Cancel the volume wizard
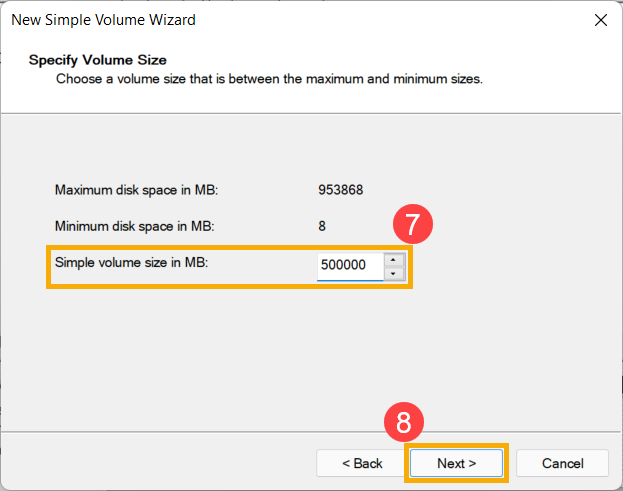 click(x=562, y=463)
